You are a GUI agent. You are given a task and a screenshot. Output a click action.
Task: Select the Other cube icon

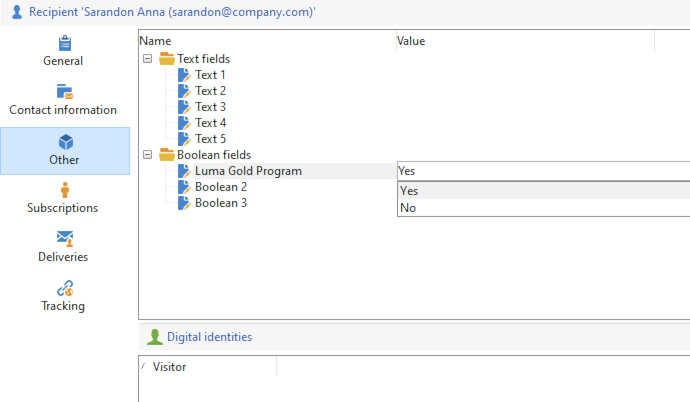click(x=64, y=142)
